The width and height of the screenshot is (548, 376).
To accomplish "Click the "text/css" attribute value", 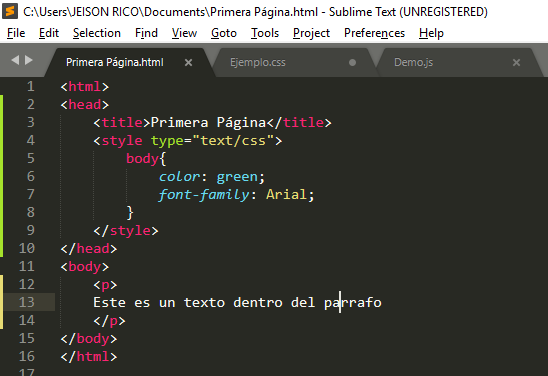I will pyautogui.click(x=233, y=140).
